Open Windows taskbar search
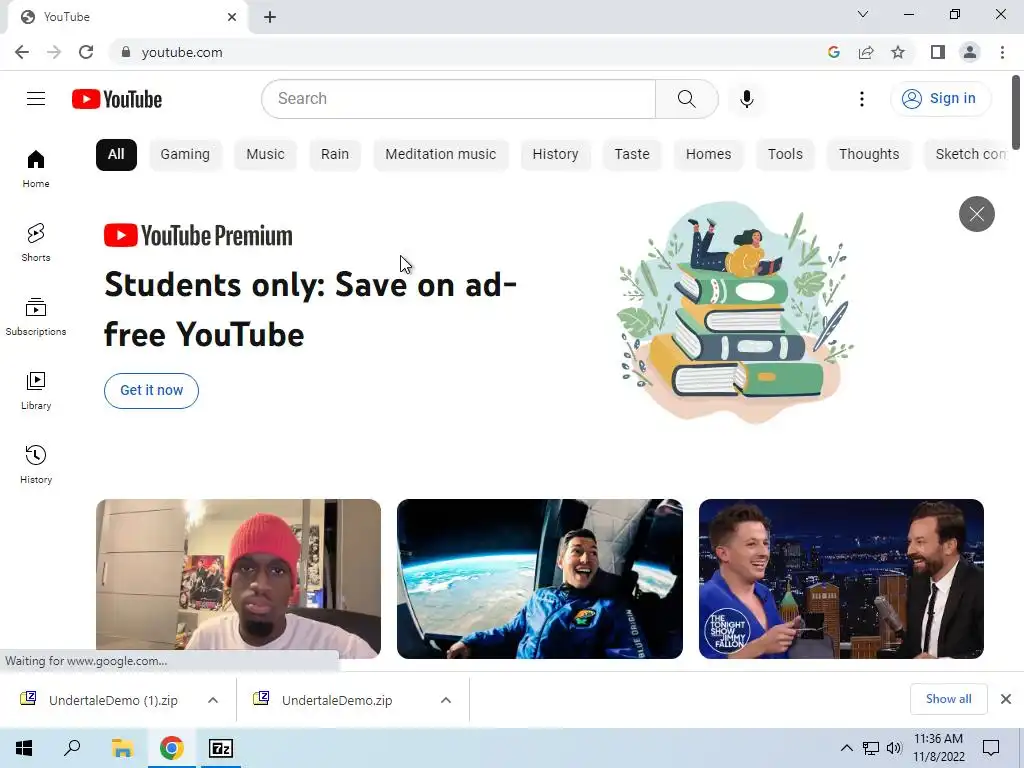1024x768 pixels. [x=72, y=748]
